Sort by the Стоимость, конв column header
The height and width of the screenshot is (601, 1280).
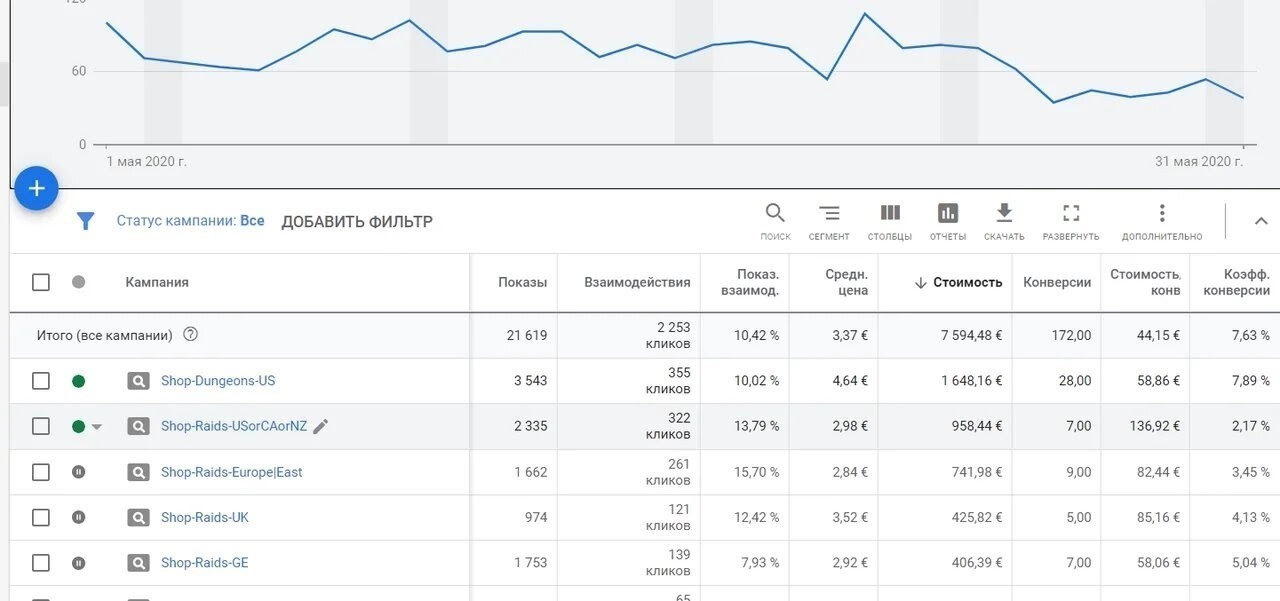tap(1145, 282)
